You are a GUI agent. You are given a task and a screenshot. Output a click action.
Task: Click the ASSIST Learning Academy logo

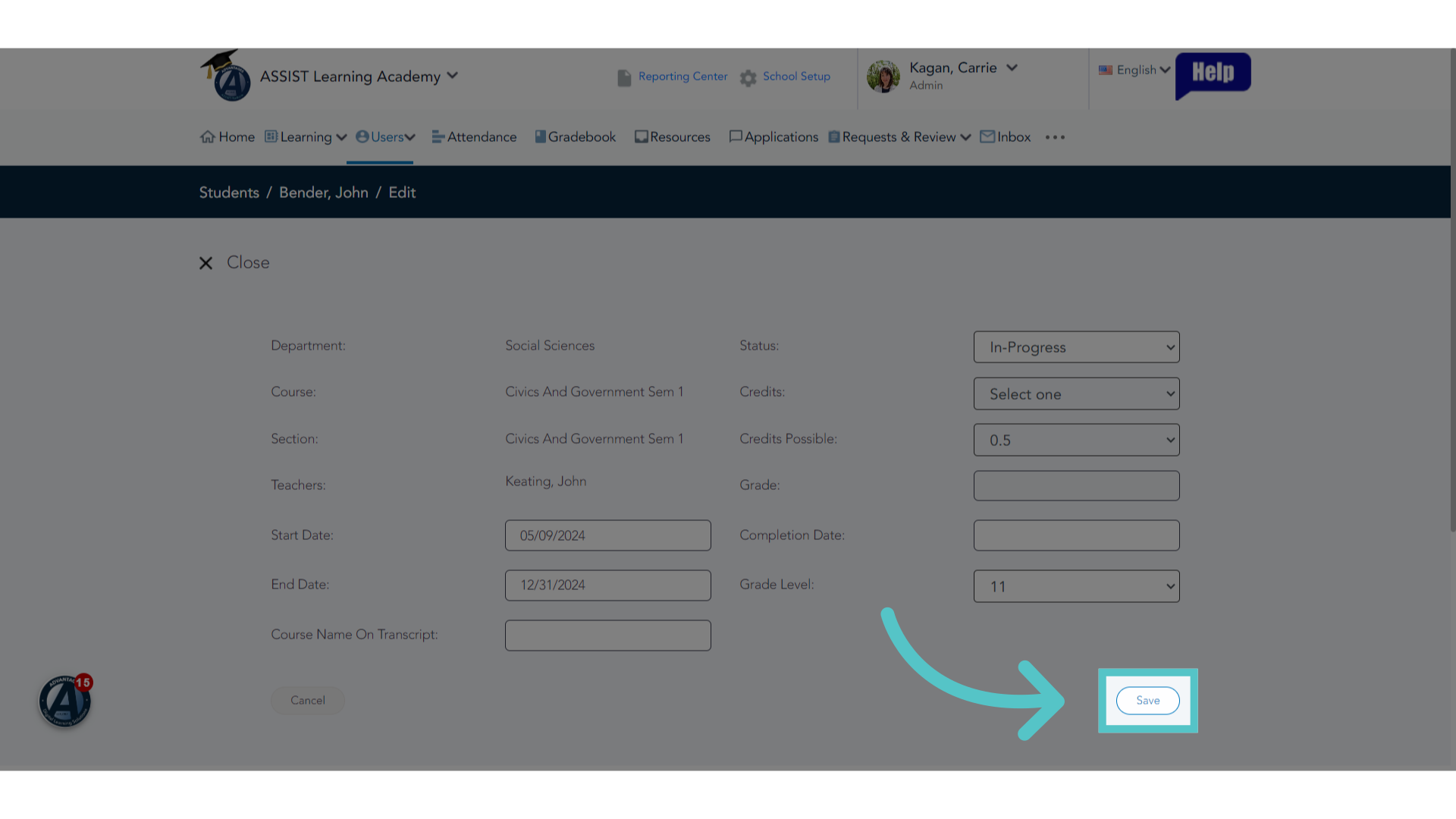click(x=226, y=76)
